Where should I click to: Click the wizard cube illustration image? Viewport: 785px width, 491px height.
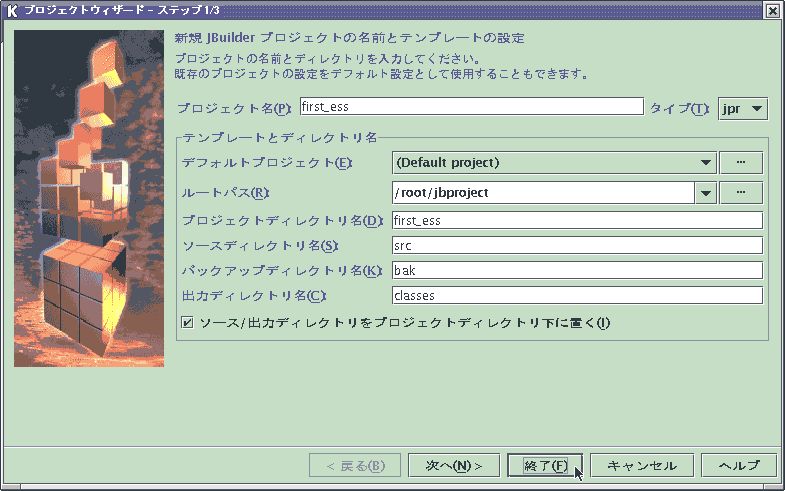89,199
